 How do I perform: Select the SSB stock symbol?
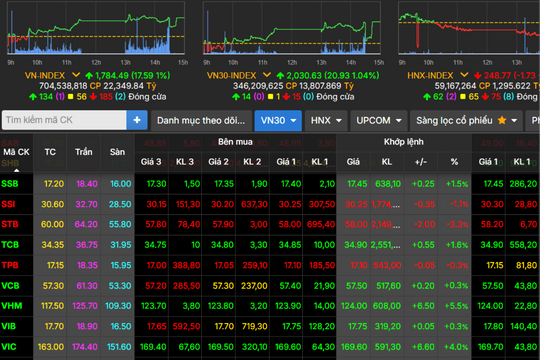pos(10,184)
